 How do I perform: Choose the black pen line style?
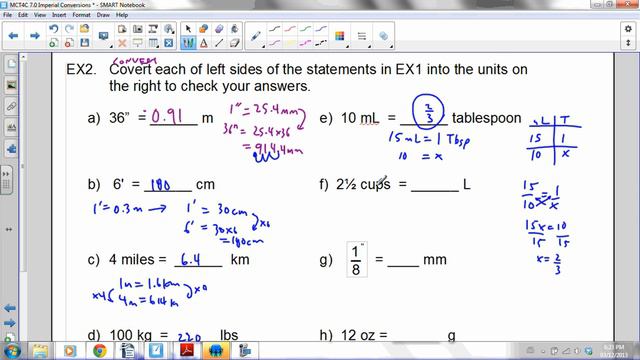pyautogui.click(x=274, y=29)
